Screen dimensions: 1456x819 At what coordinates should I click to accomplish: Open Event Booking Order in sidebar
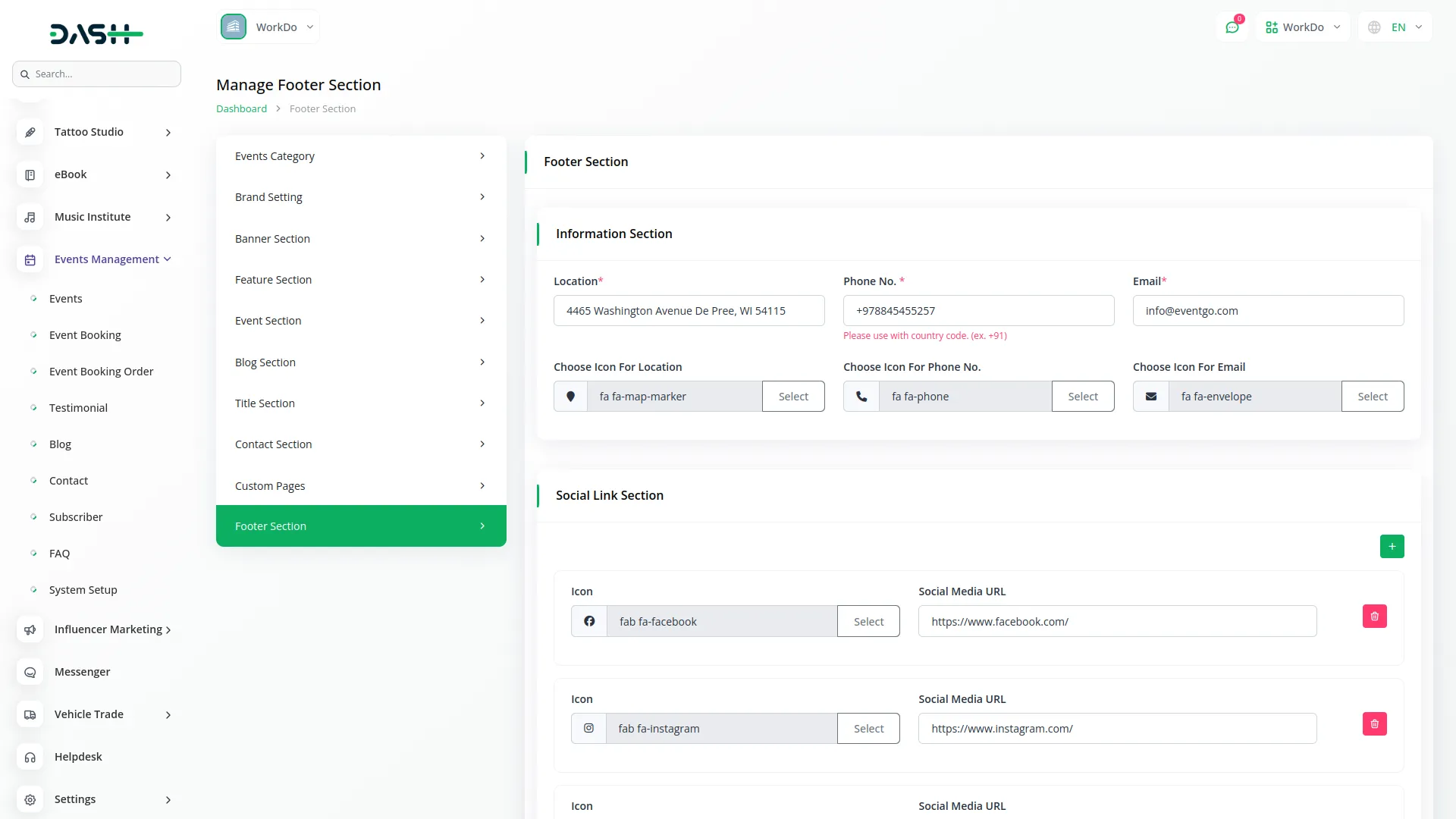(101, 372)
